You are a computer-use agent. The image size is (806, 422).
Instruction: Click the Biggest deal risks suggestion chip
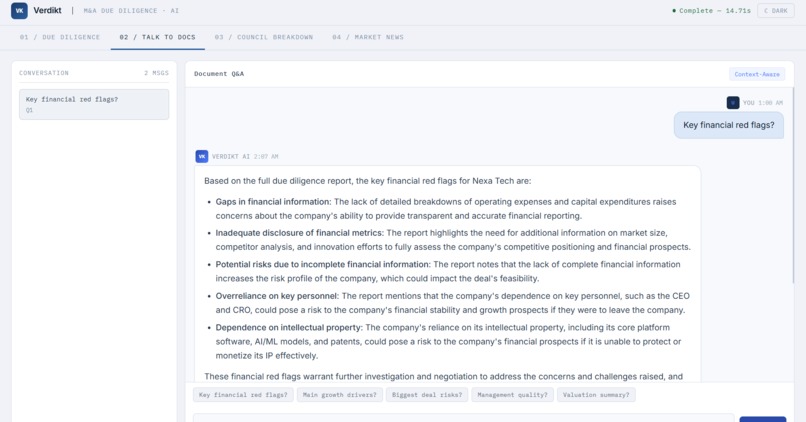click(x=427, y=395)
